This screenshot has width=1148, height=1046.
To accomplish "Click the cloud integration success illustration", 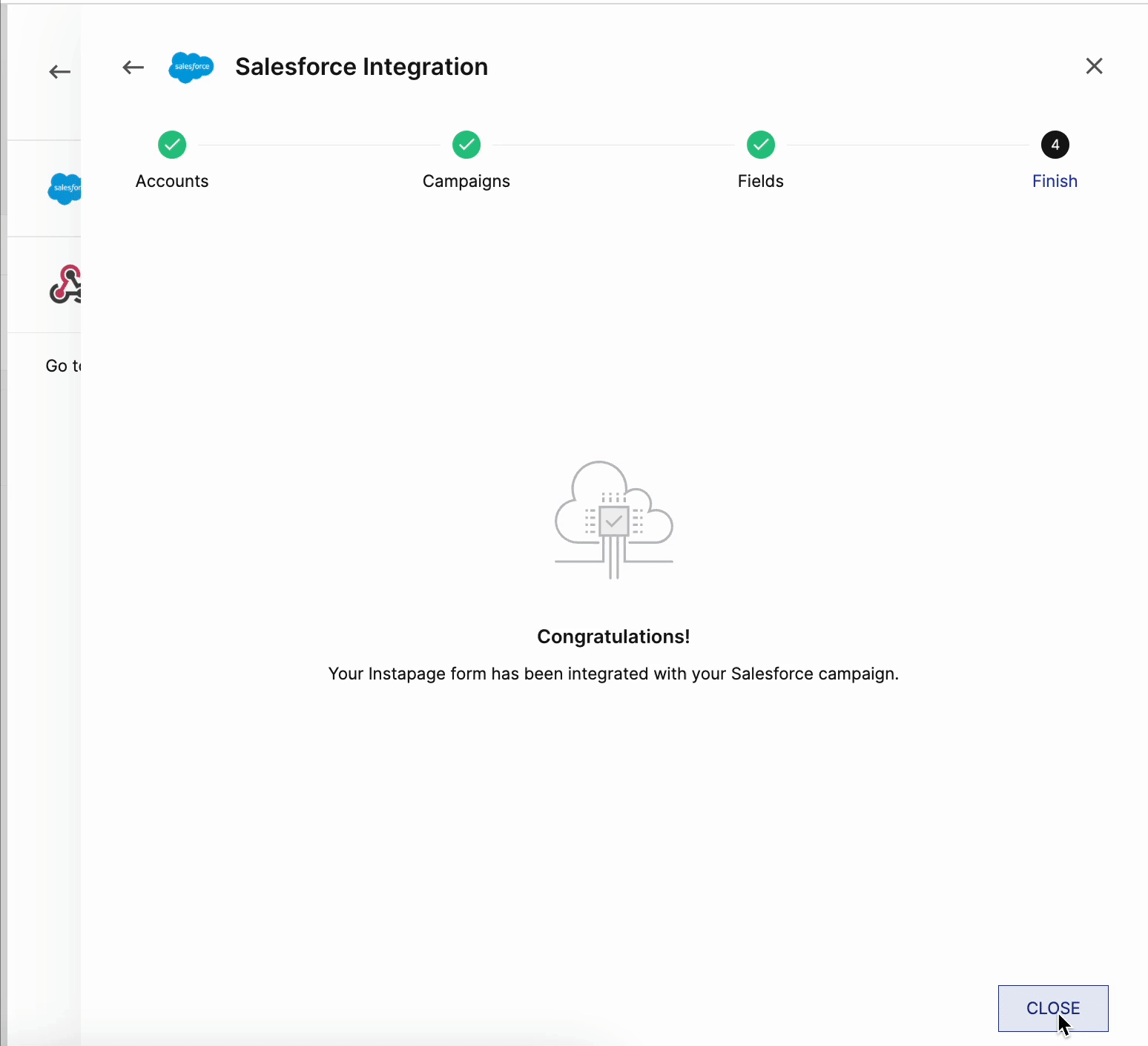I will pyautogui.click(x=614, y=519).
